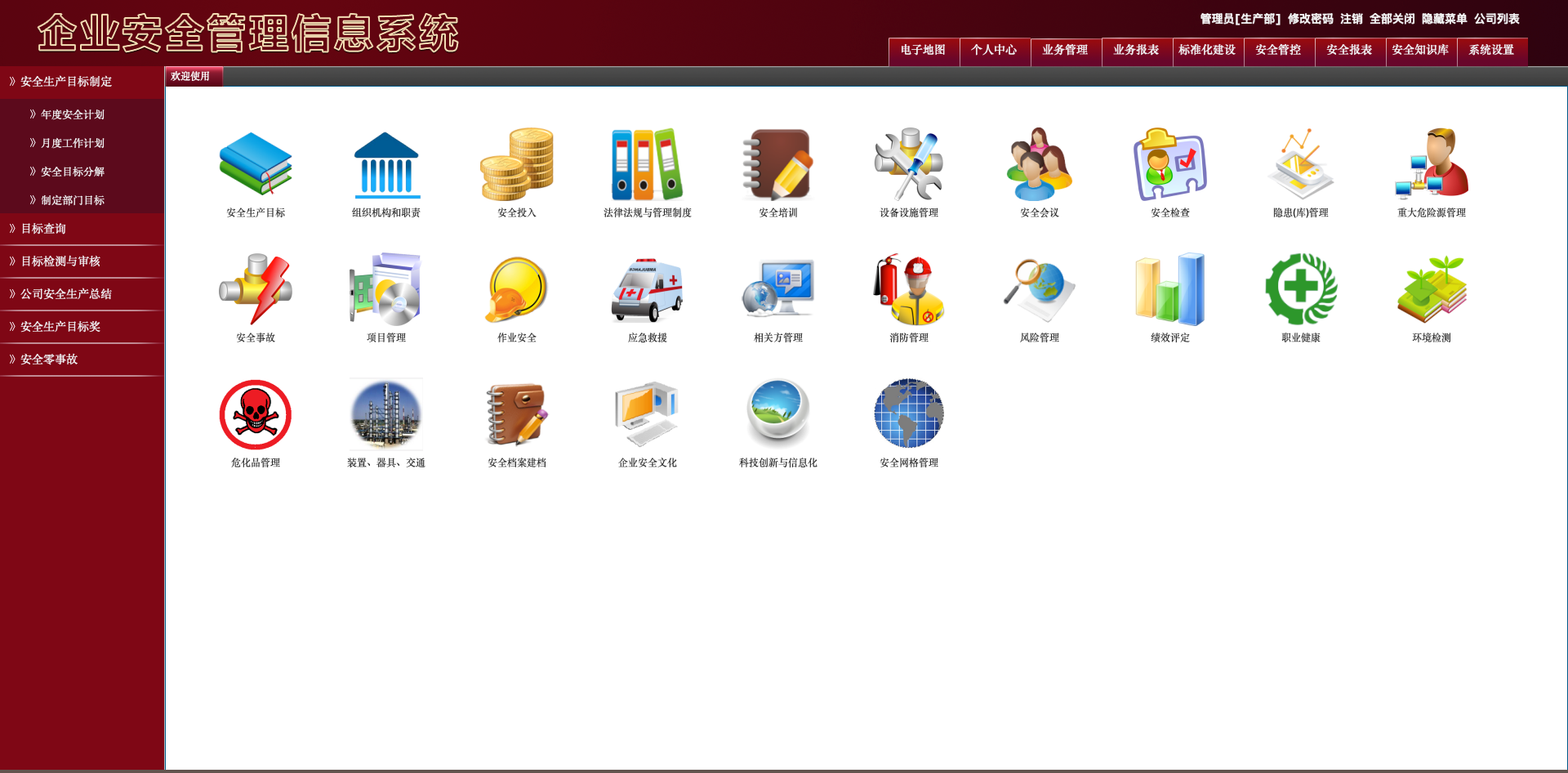Select 安全目标分解 in the sidebar
Image resolution: width=1568 pixels, height=773 pixels.
coord(73,172)
